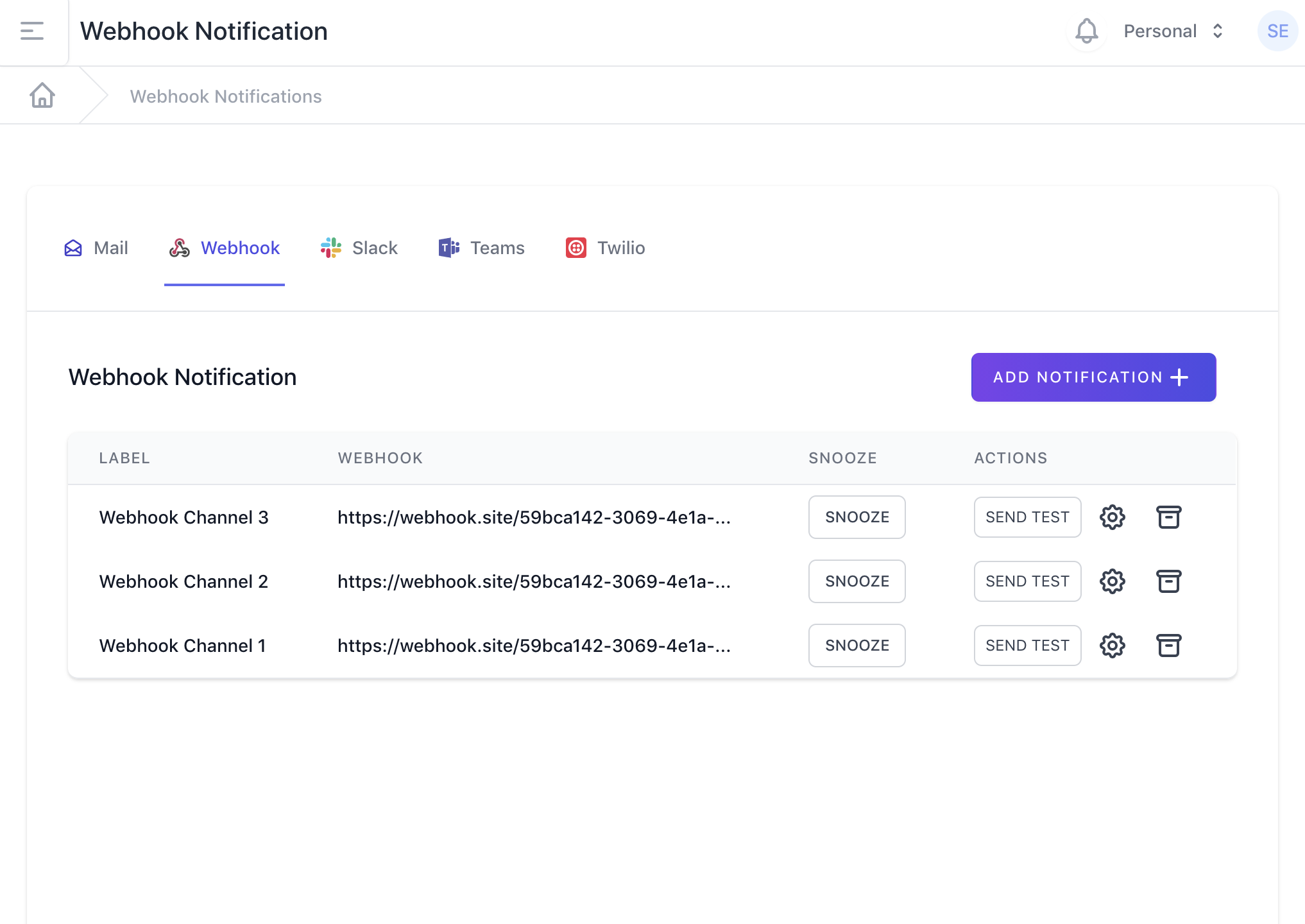
Task: Open settings gear for Webhook Channel 3
Action: 1112,517
